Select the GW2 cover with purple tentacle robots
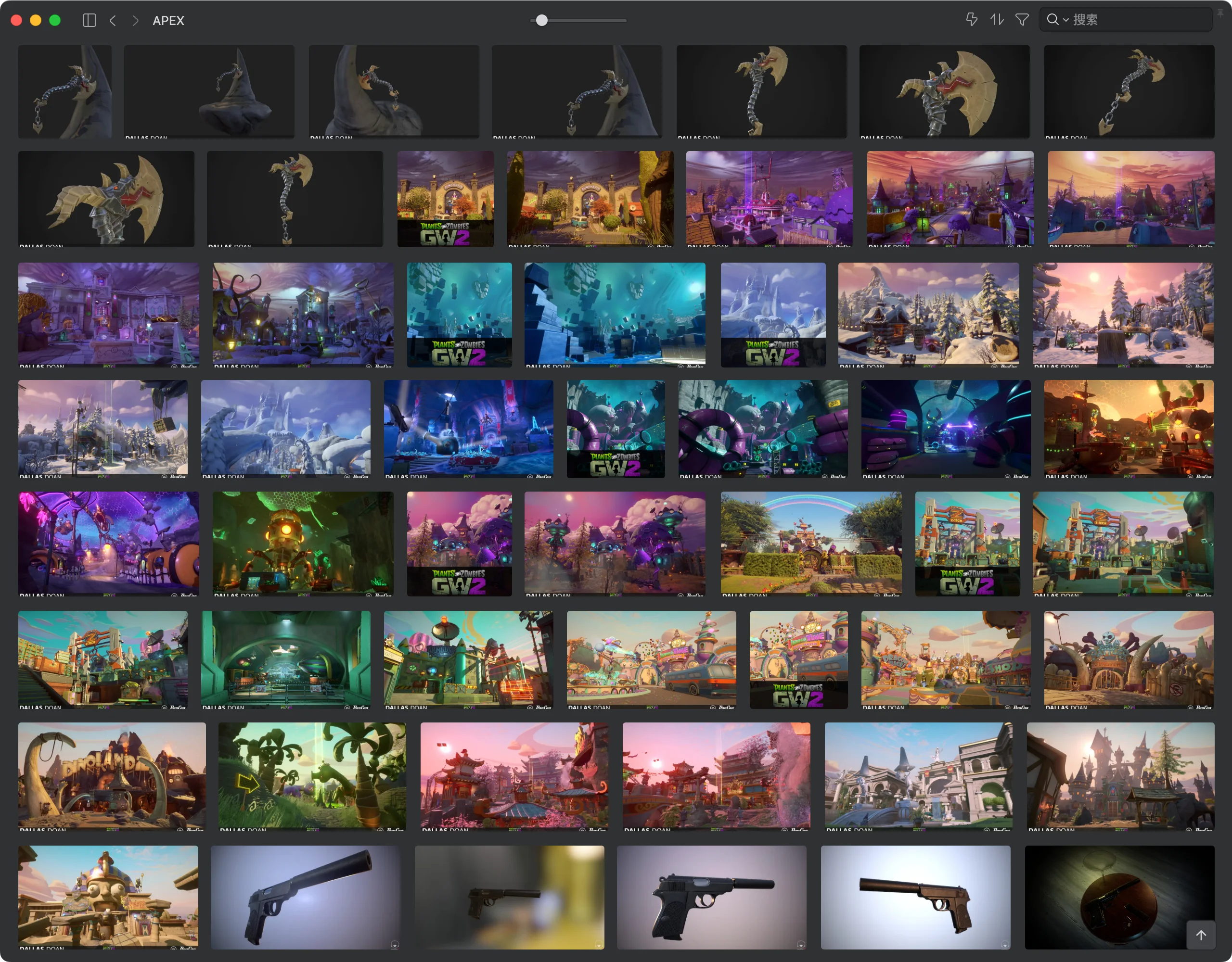Viewport: 1232px width, 962px height. point(616,429)
